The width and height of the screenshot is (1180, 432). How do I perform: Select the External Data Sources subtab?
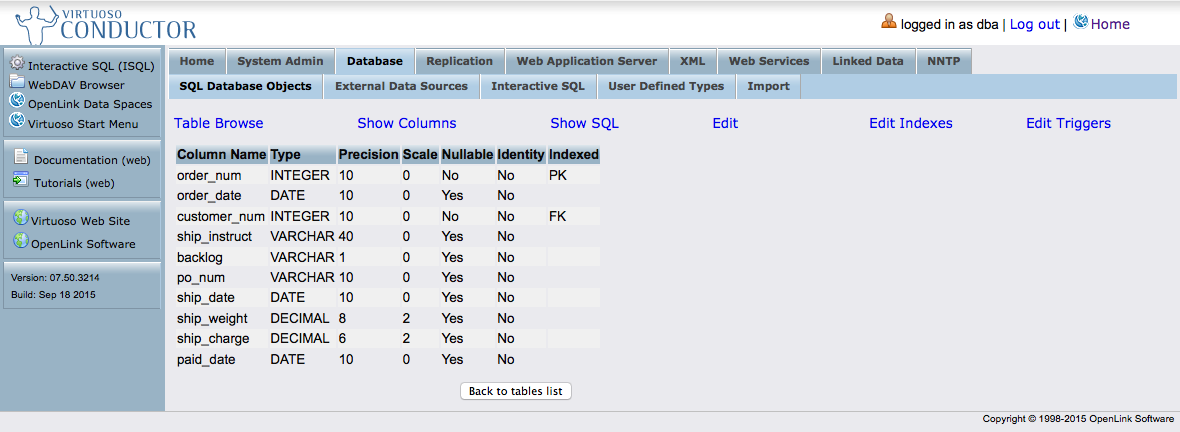click(401, 86)
